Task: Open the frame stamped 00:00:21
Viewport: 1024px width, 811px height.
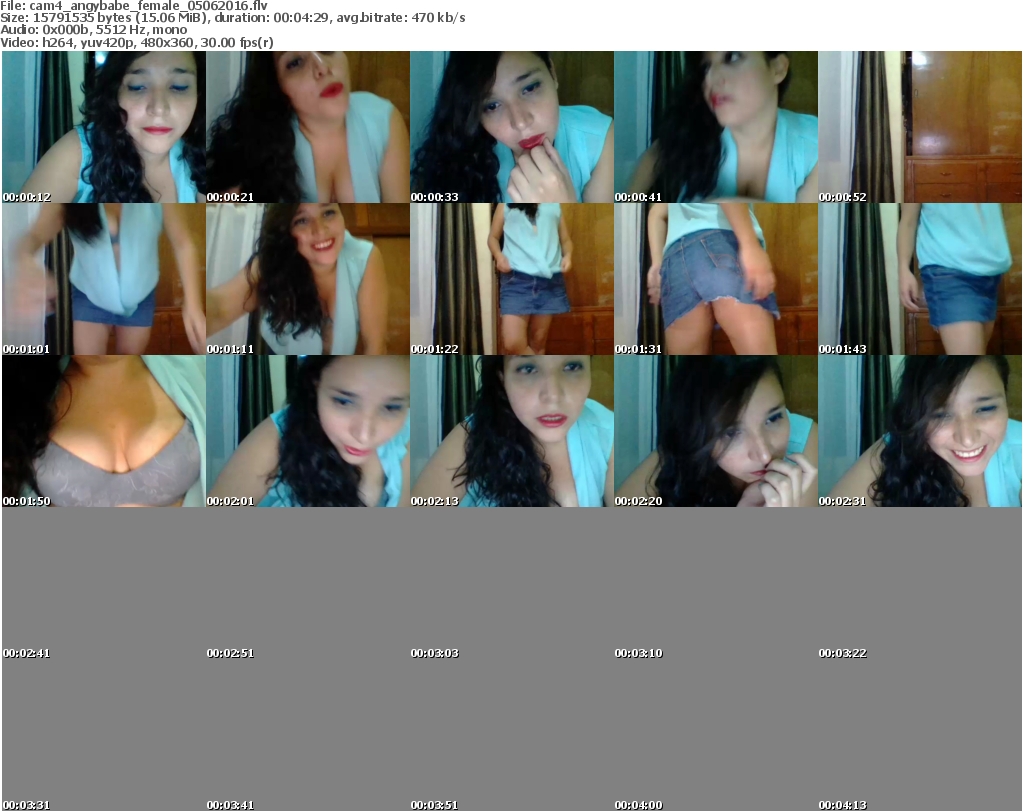Action: click(308, 127)
